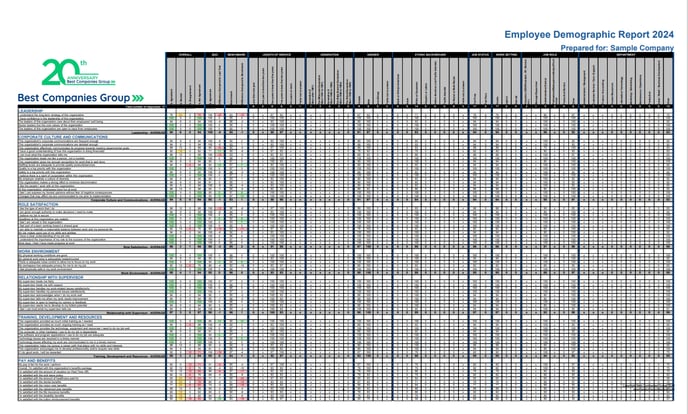
Task: Select the ROLE SATISFACTION section heading
Action: [x=38, y=204]
